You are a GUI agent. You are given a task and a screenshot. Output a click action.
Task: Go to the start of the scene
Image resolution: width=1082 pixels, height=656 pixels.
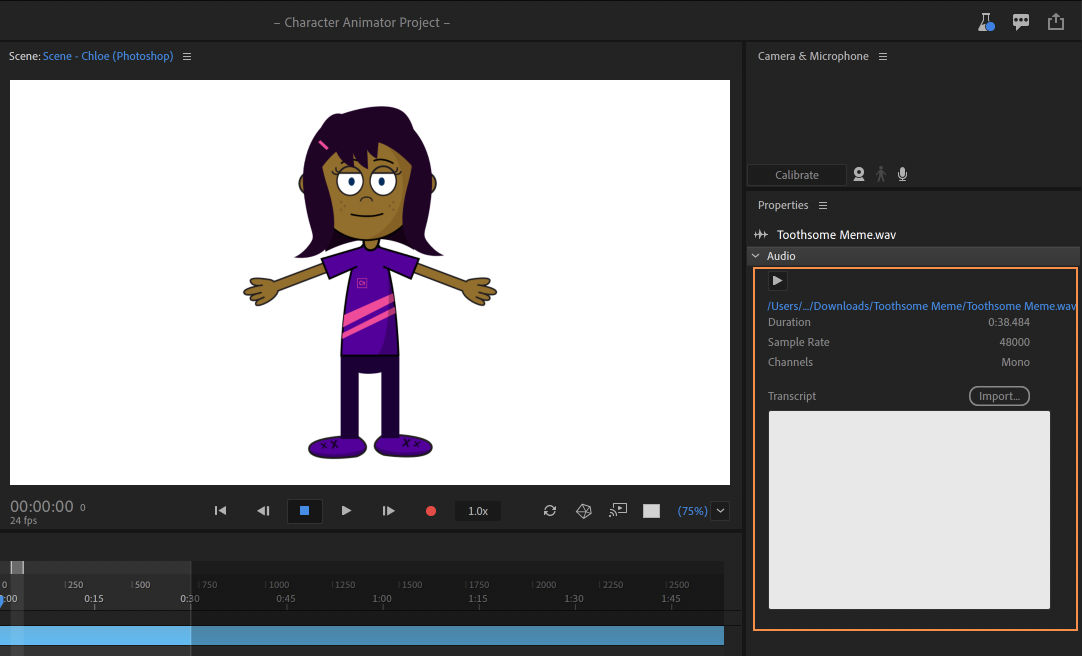click(220, 511)
